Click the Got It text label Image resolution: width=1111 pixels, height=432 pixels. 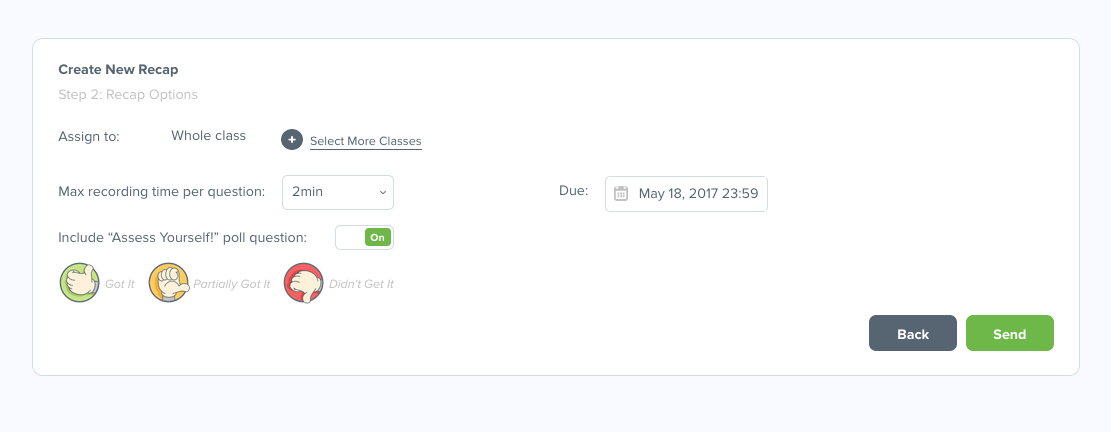coord(120,284)
